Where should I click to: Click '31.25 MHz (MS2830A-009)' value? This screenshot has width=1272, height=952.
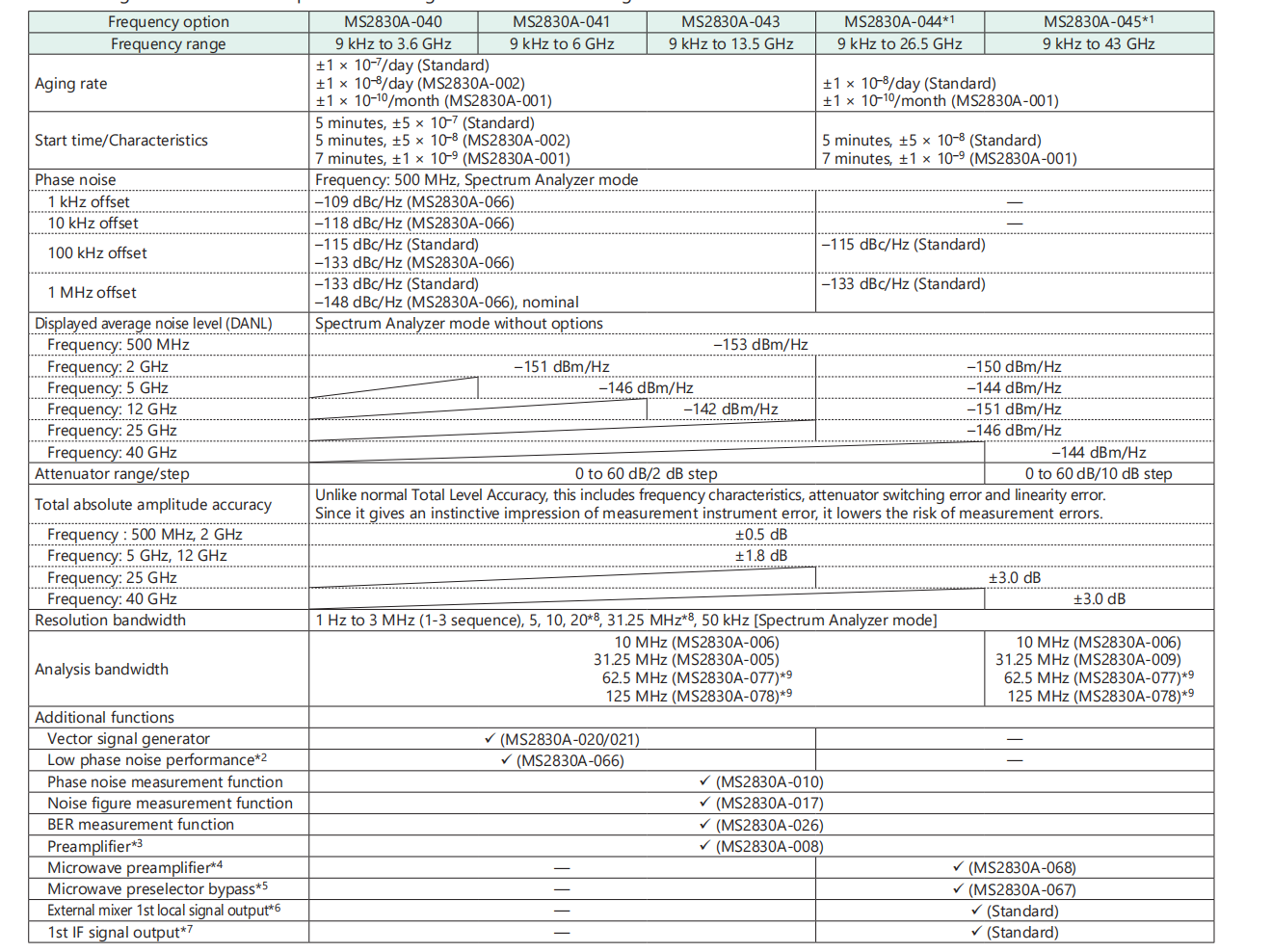1088,660
